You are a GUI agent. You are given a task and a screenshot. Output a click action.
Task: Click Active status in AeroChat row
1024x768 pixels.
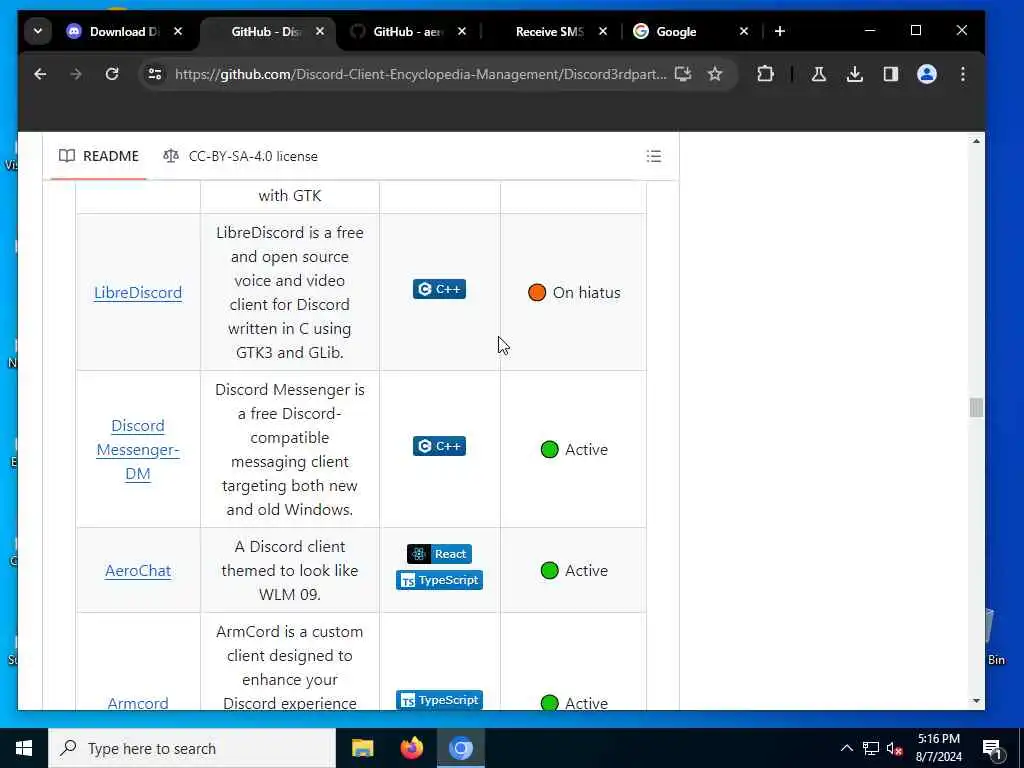click(586, 571)
